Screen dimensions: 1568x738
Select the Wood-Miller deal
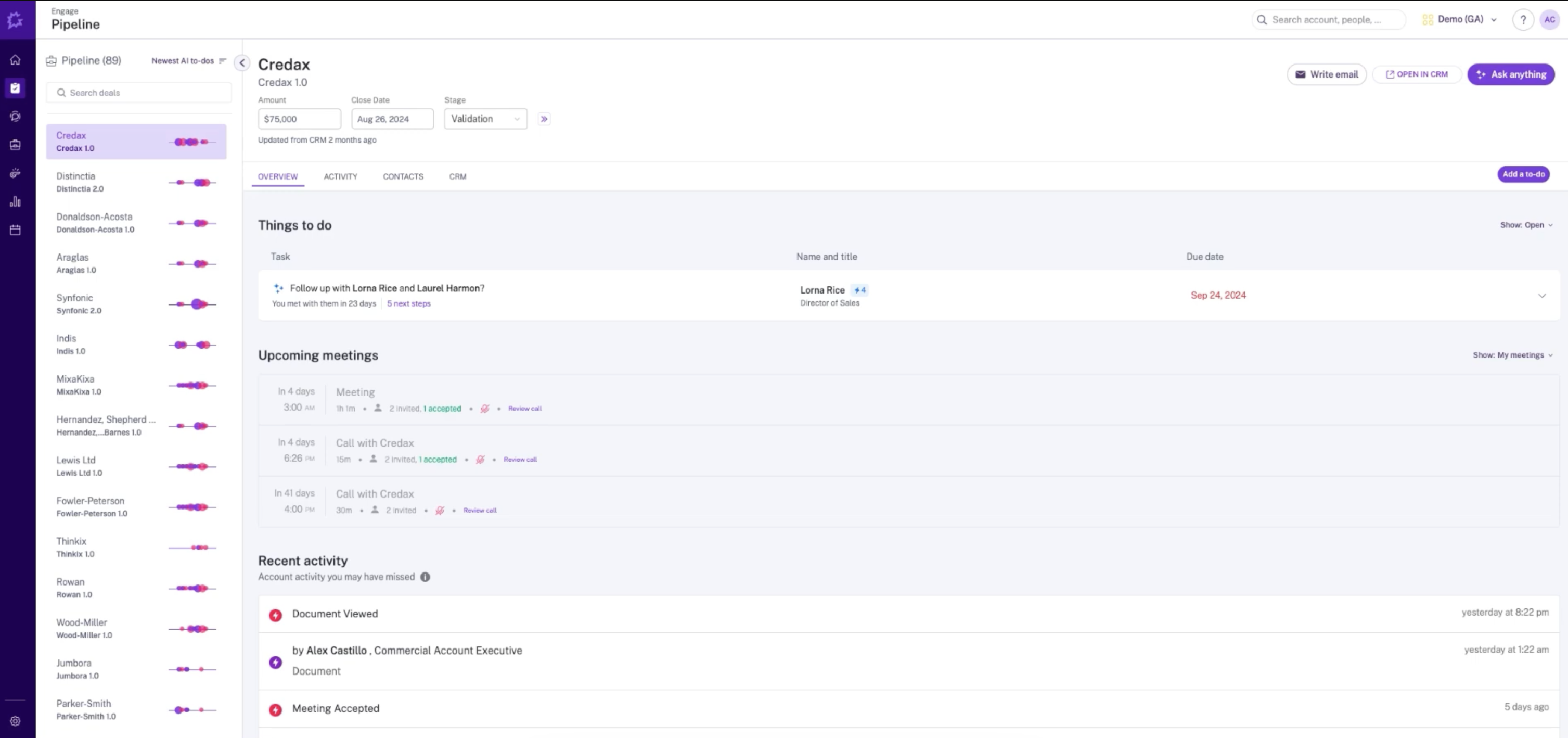tap(136, 628)
